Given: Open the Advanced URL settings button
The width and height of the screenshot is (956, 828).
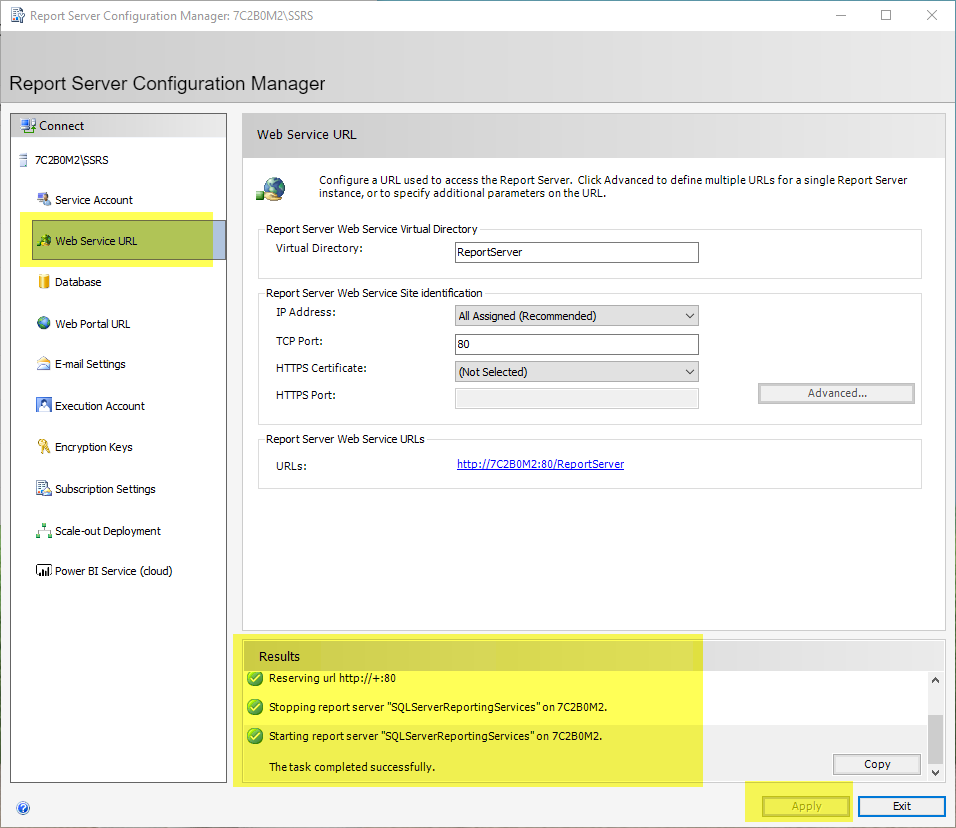Looking at the screenshot, I should click(836, 394).
